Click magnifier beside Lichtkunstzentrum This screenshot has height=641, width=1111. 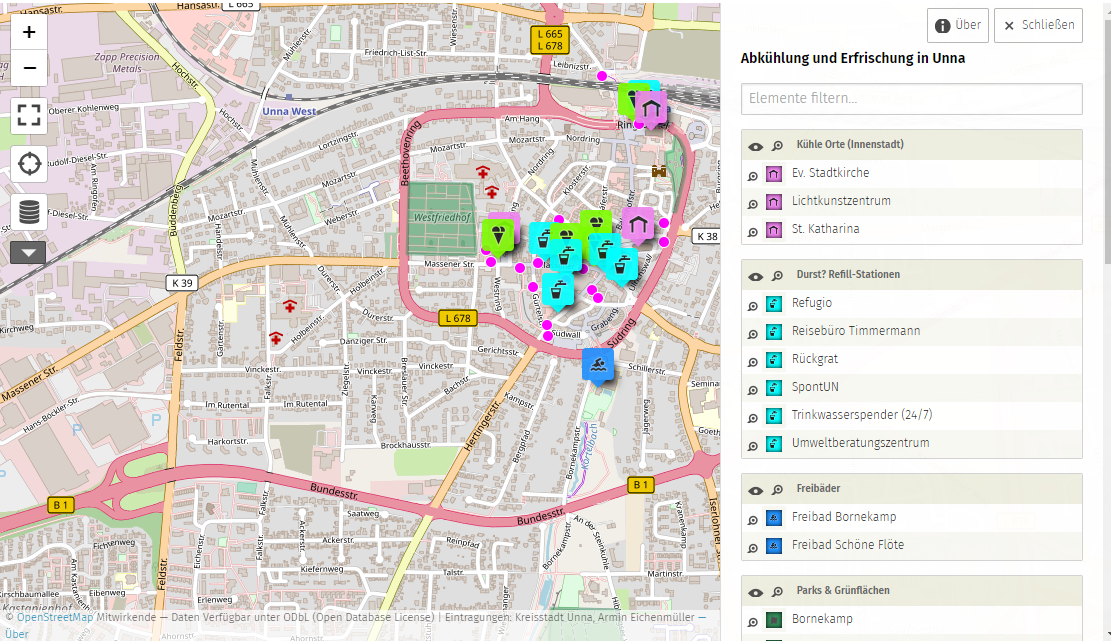click(752, 205)
